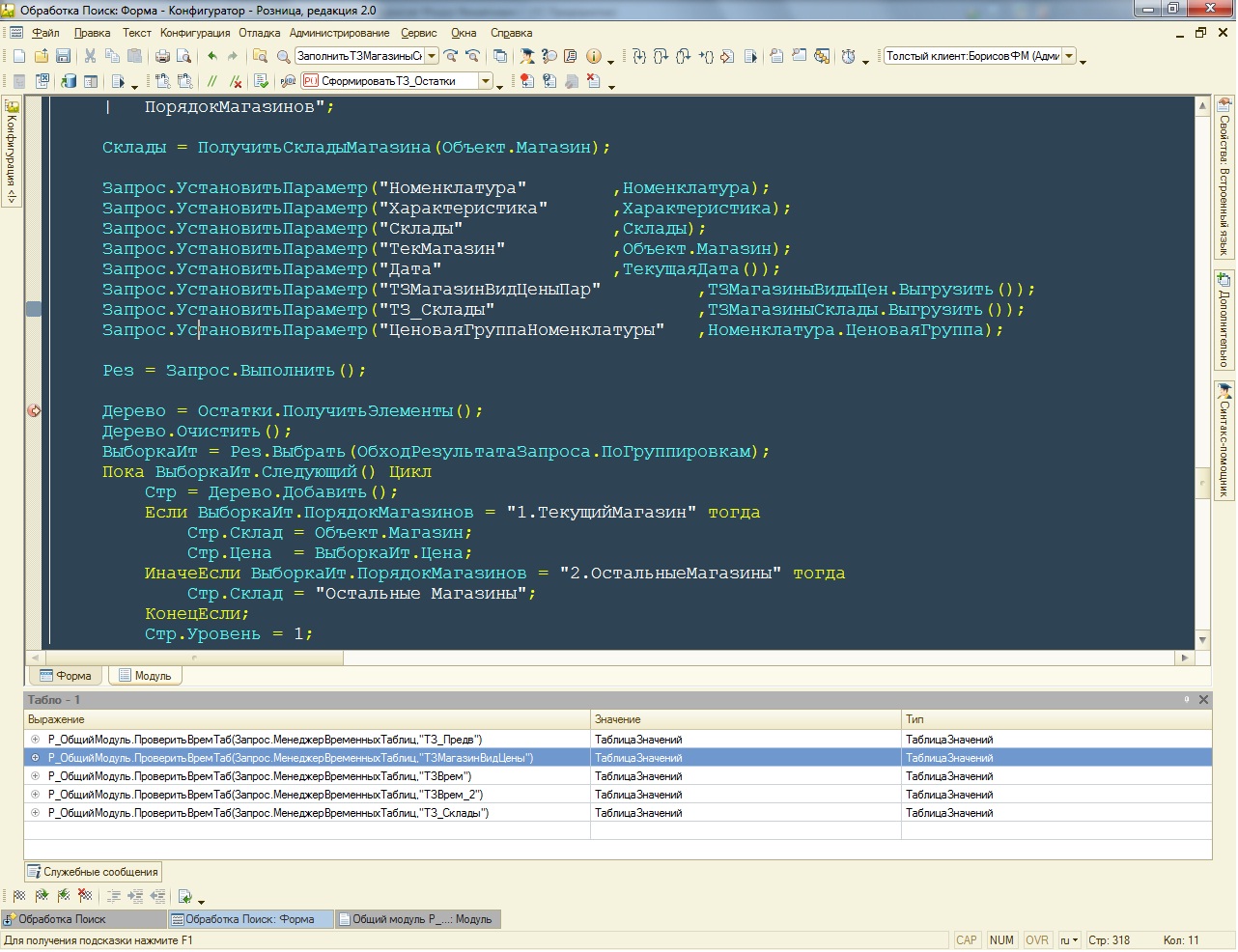Open the Синтакс-помощник side panel
Screen dimensions: 1238x952
[1224, 440]
